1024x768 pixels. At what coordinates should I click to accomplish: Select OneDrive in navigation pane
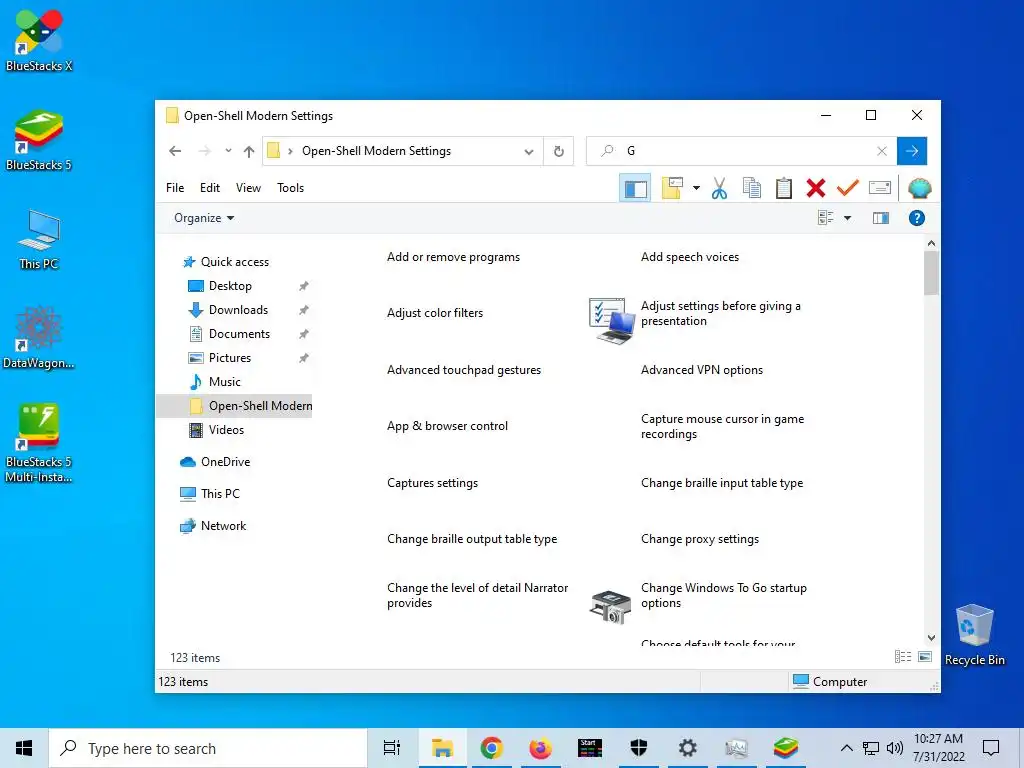pyautogui.click(x=215, y=462)
